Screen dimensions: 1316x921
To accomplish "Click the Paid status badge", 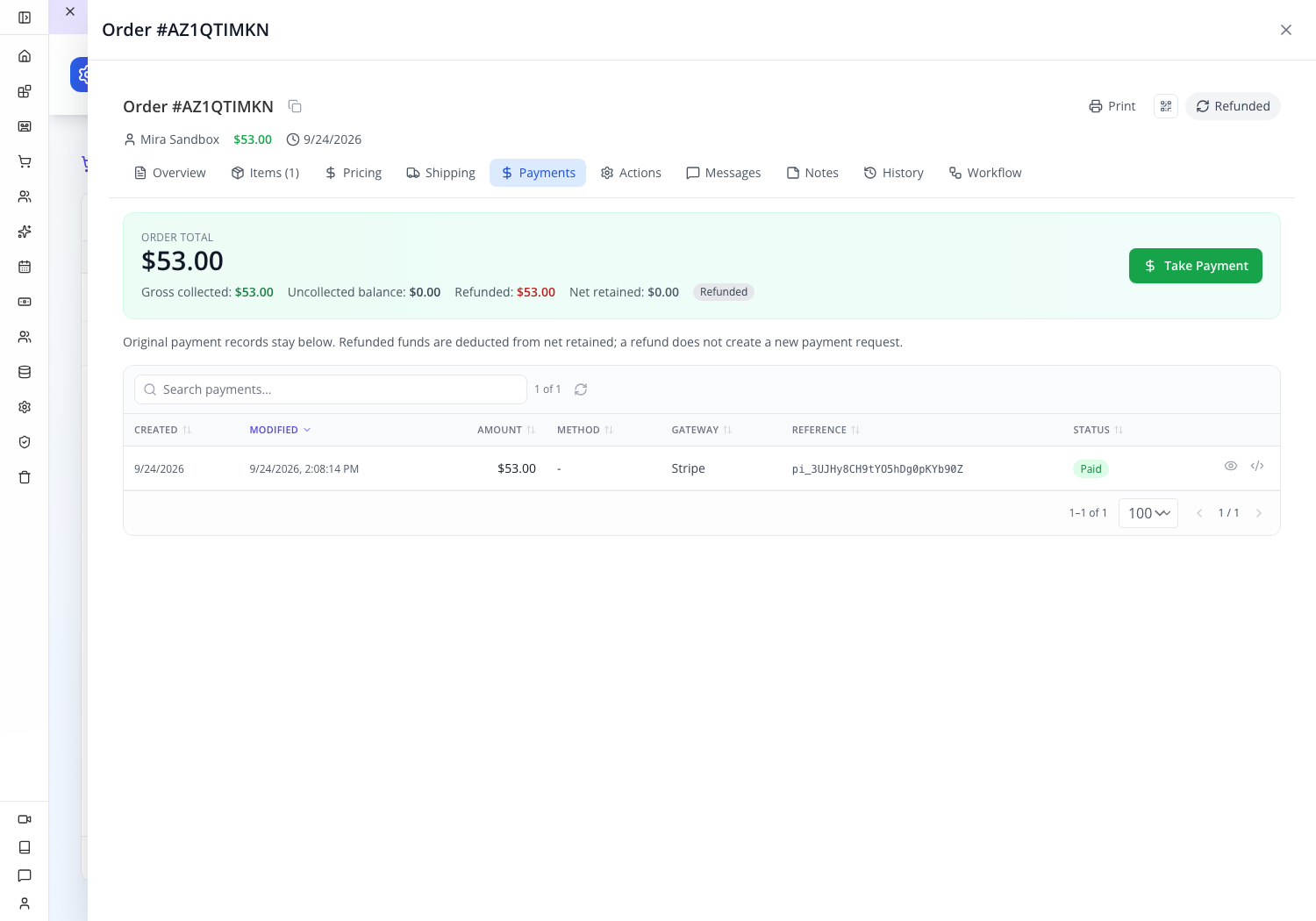I will point(1091,469).
